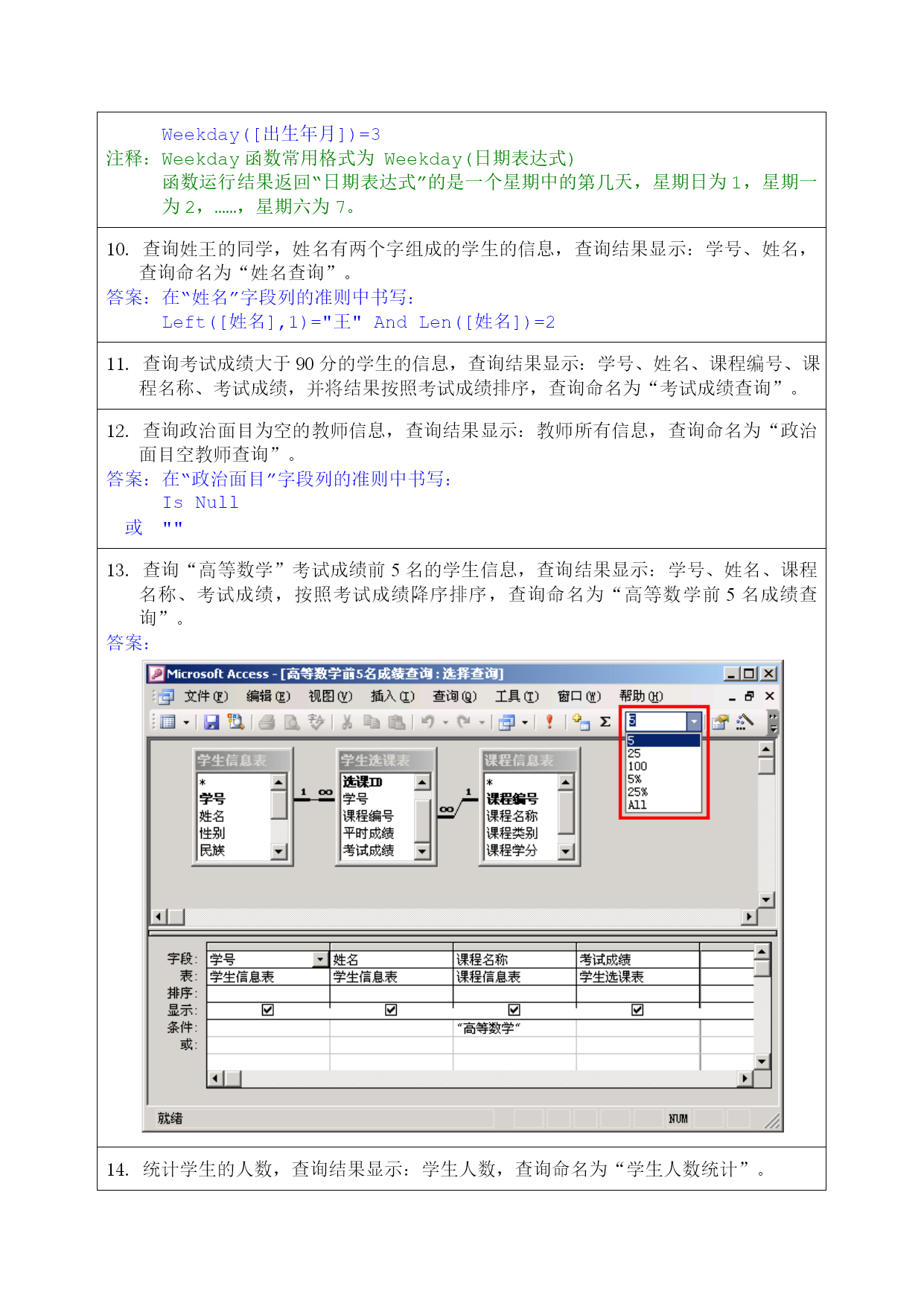Open the 编辑(E) menu

(x=268, y=697)
